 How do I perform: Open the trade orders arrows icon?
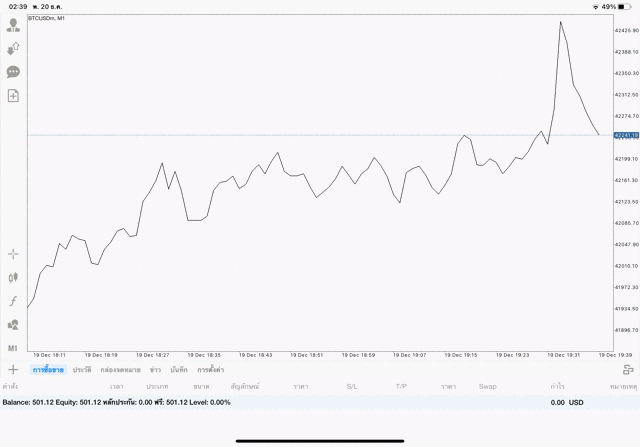point(14,48)
